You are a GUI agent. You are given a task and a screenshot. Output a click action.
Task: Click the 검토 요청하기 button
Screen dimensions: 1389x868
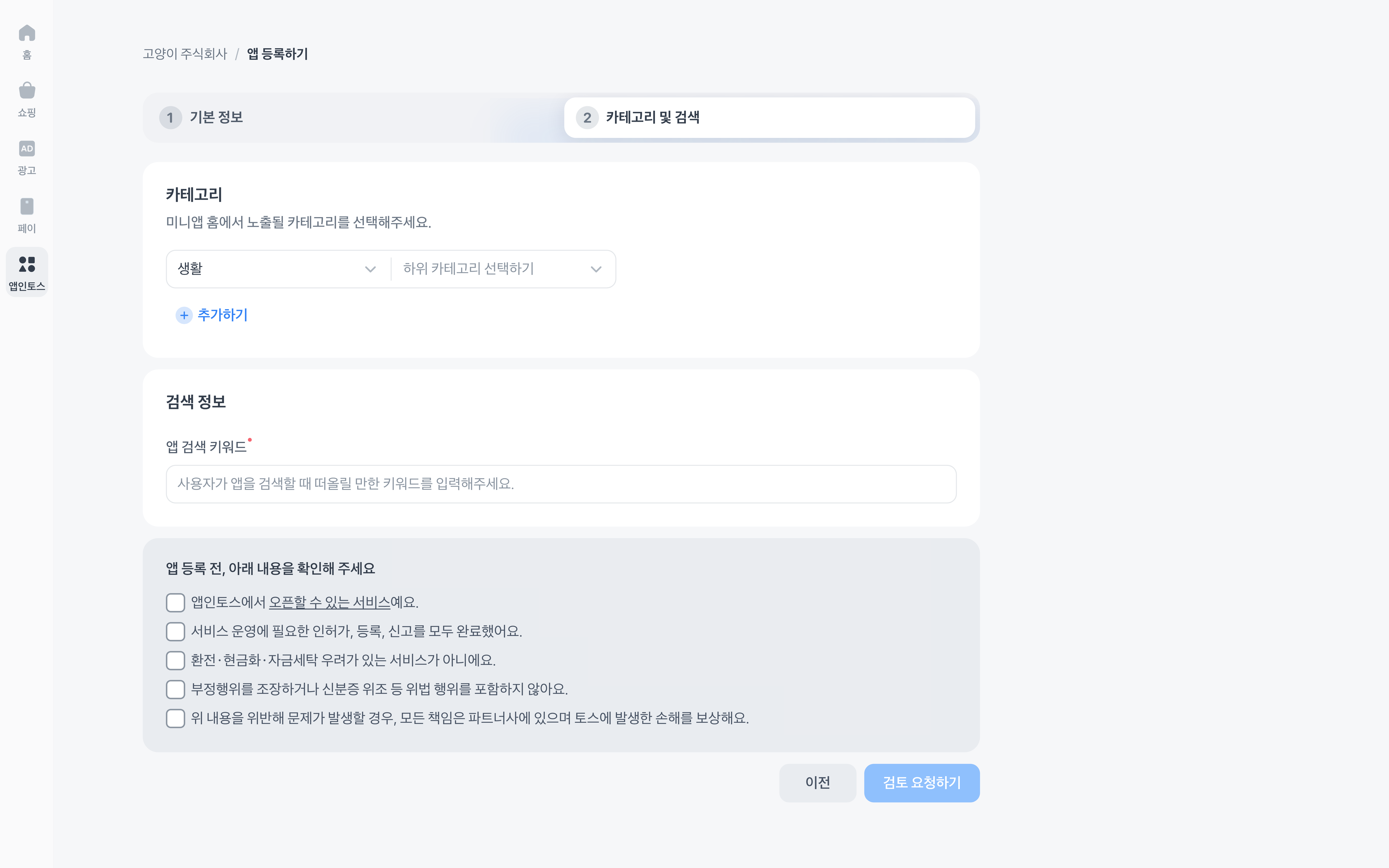921,782
